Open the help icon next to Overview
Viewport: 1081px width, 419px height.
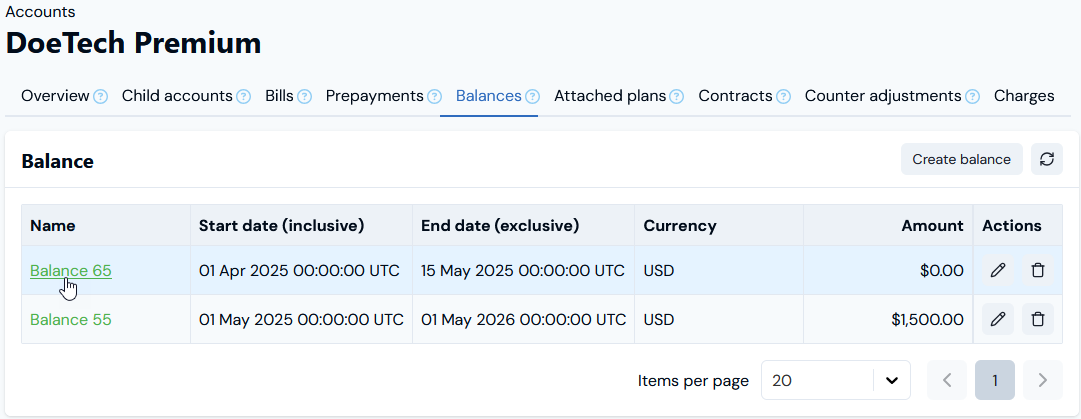pyautogui.click(x=101, y=96)
